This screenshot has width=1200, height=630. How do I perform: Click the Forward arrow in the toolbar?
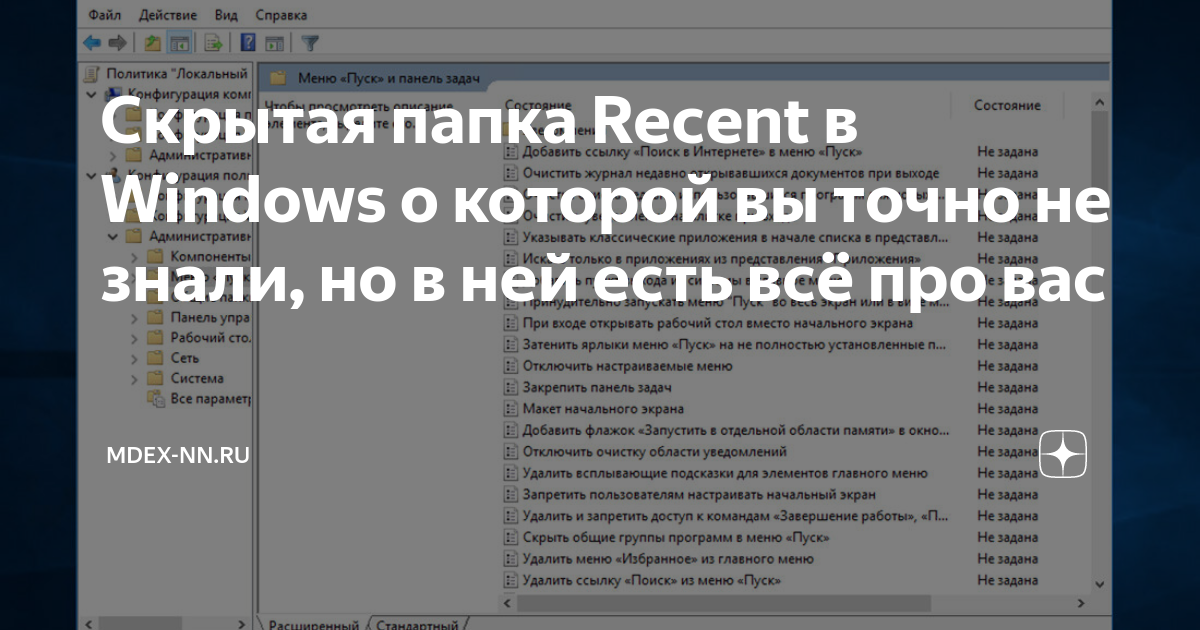pyautogui.click(x=117, y=42)
